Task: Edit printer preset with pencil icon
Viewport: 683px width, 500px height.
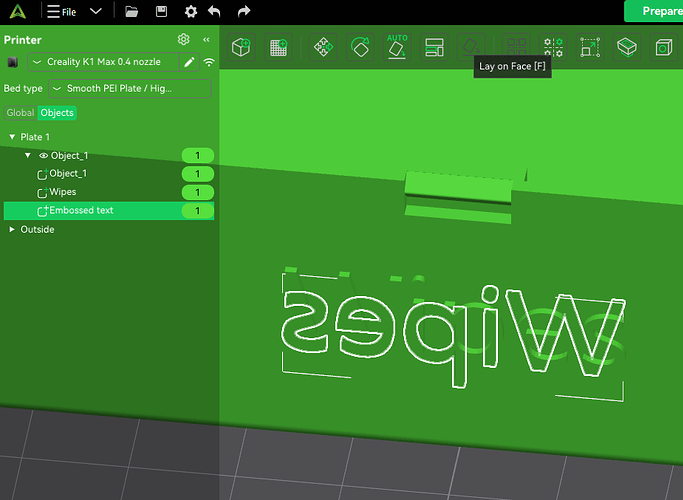Action: 189,62
